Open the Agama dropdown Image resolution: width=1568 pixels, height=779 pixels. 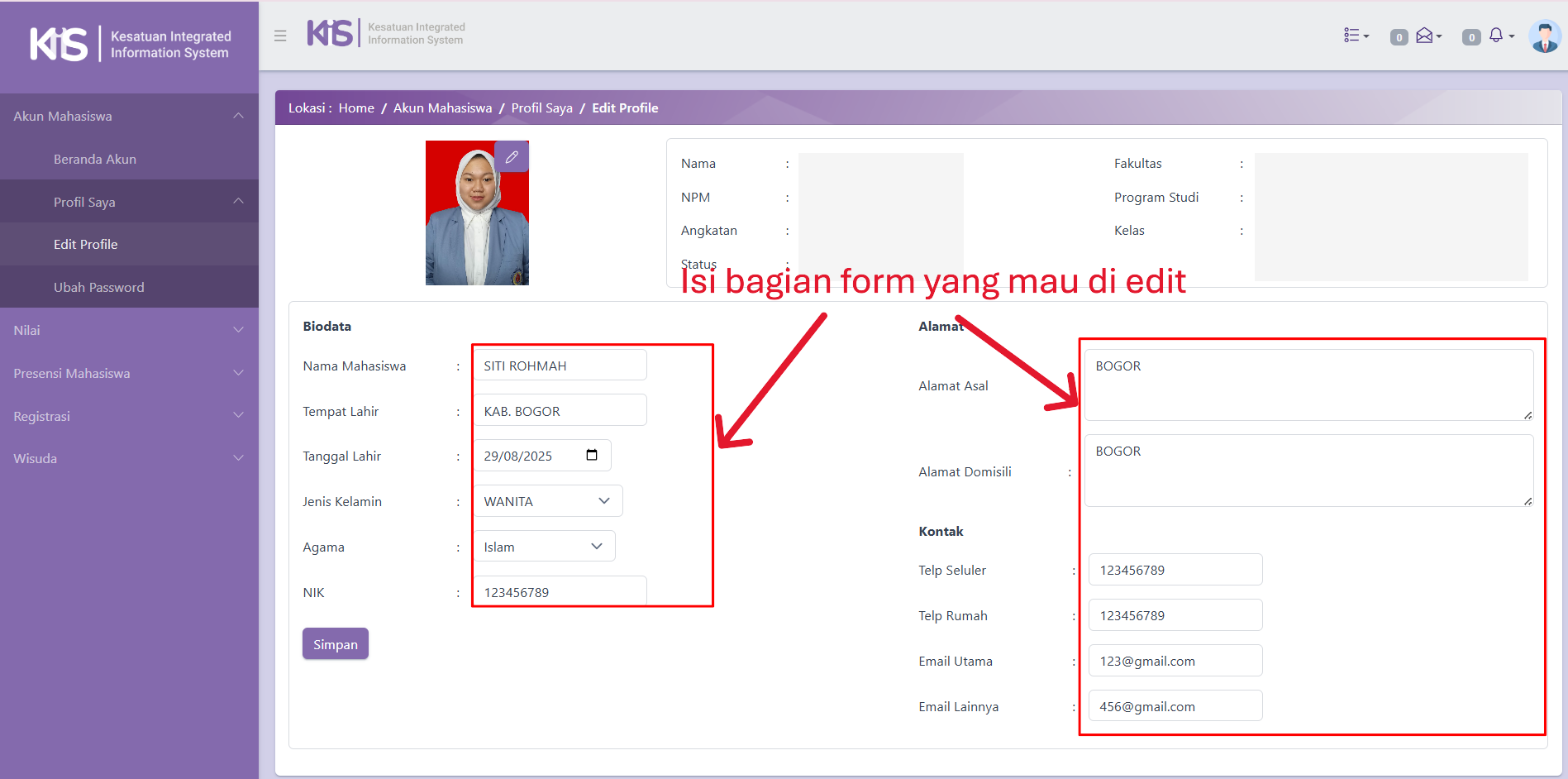[x=544, y=547]
